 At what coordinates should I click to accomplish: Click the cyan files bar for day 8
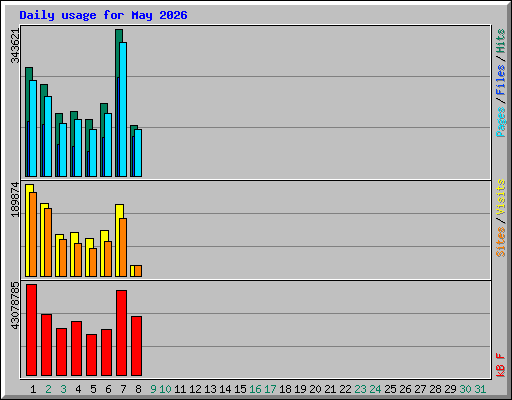(x=138, y=153)
